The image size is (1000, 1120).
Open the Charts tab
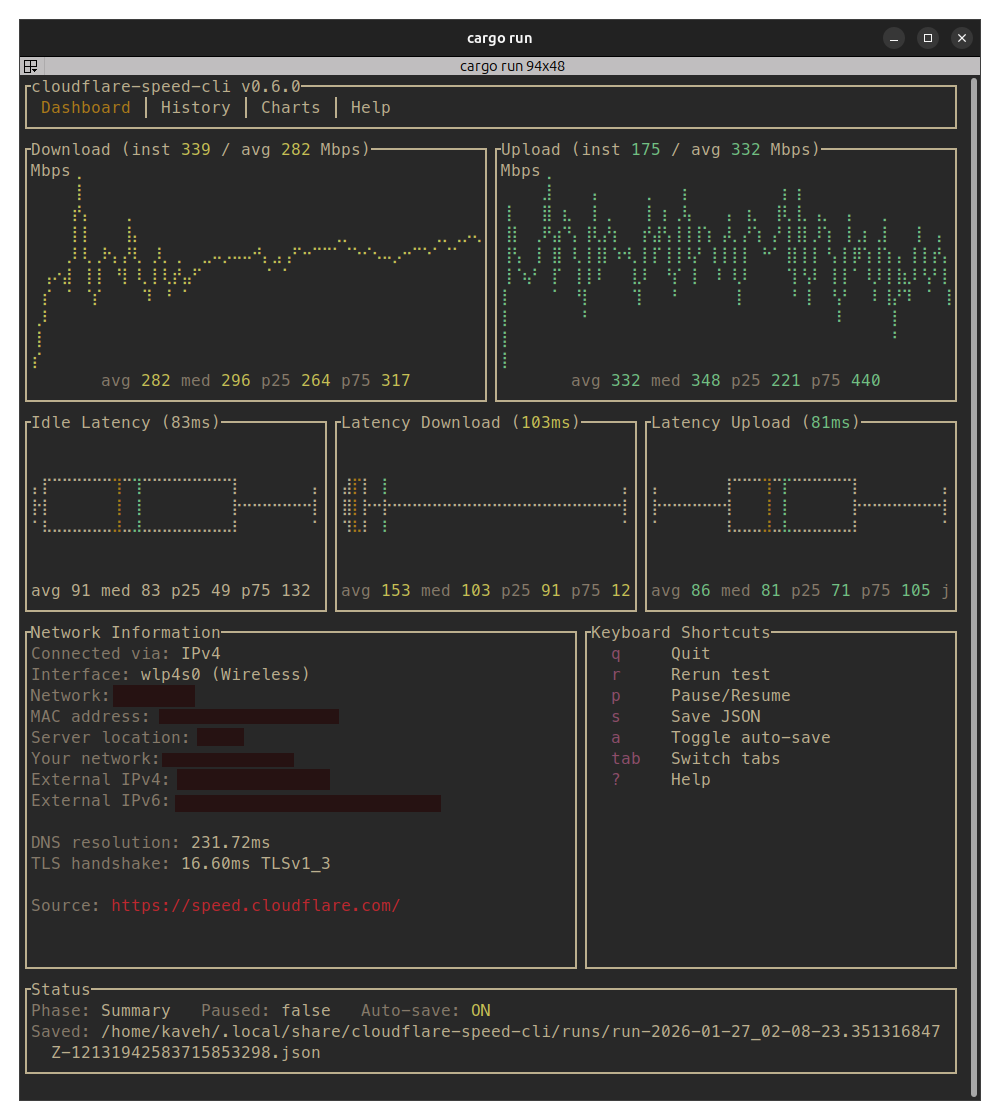point(290,107)
